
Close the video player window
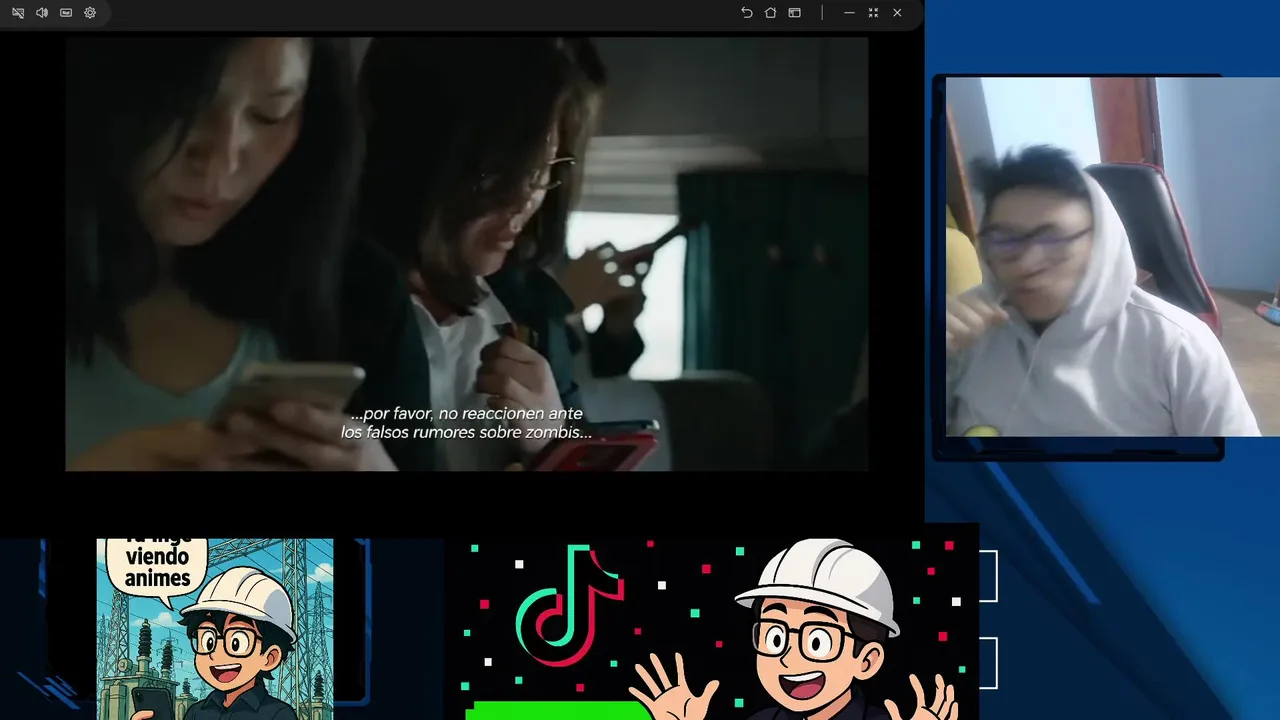pyautogui.click(x=897, y=13)
